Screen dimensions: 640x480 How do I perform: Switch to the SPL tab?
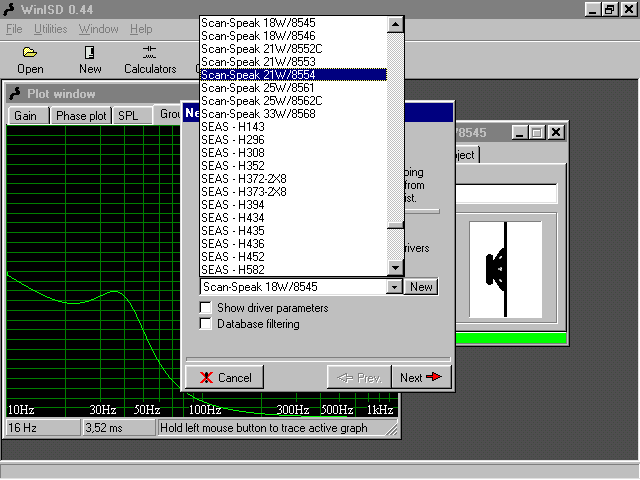click(131, 116)
